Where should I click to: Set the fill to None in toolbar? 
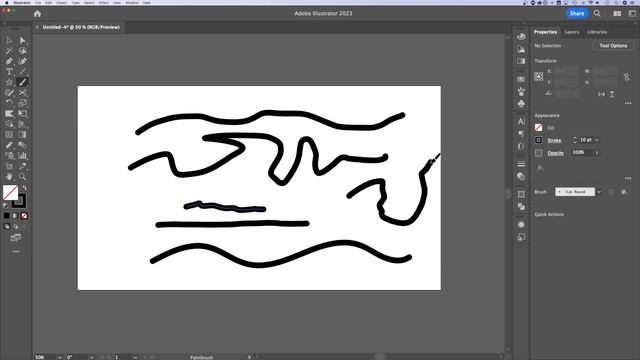24,216
